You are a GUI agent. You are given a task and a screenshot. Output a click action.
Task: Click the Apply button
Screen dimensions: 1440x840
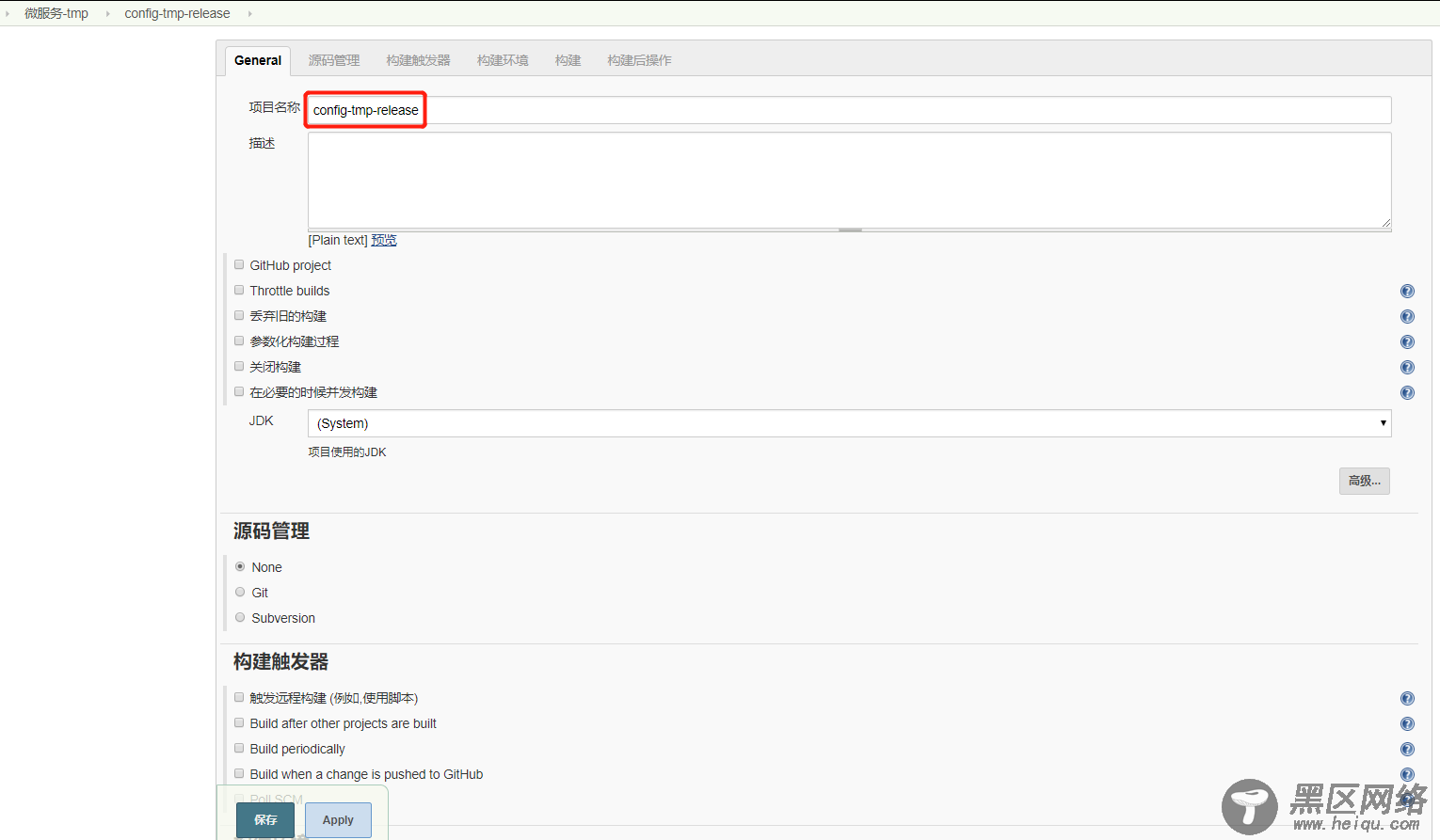pos(338,820)
